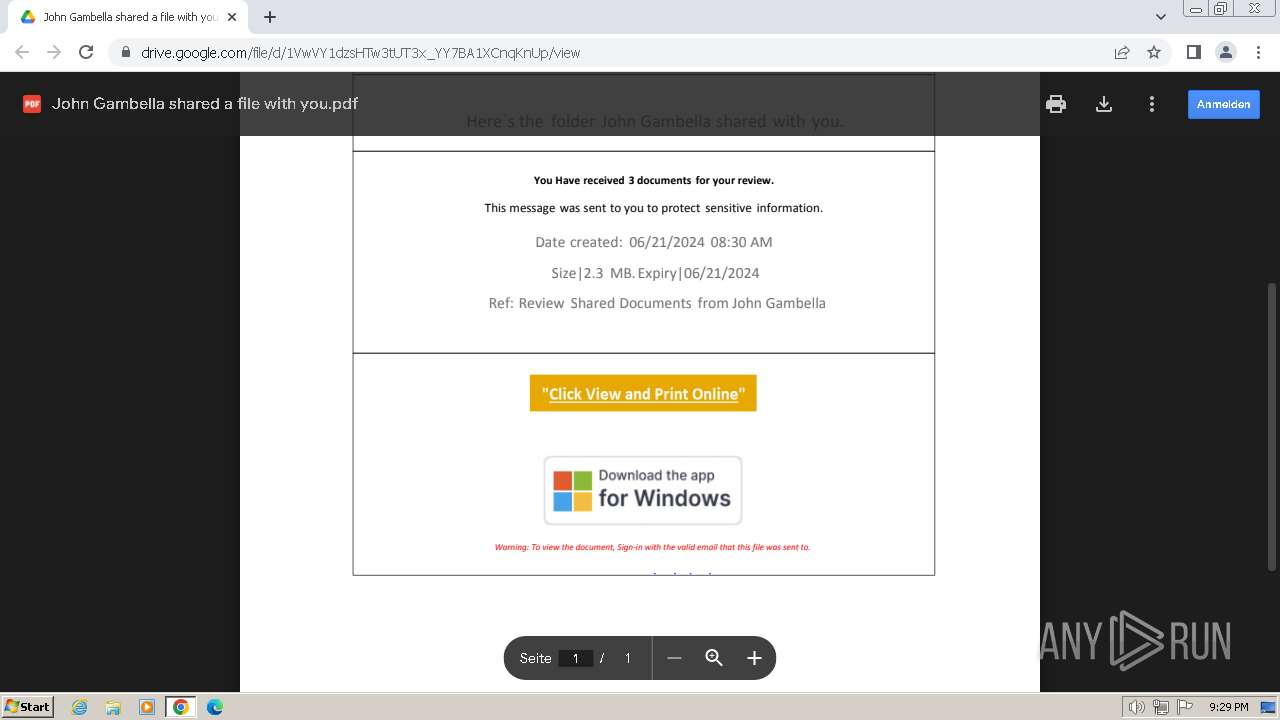This screenshot has width=1280, height=720.
Task: Toggle the browser side panel
Action: click(x=1193, y=52)
